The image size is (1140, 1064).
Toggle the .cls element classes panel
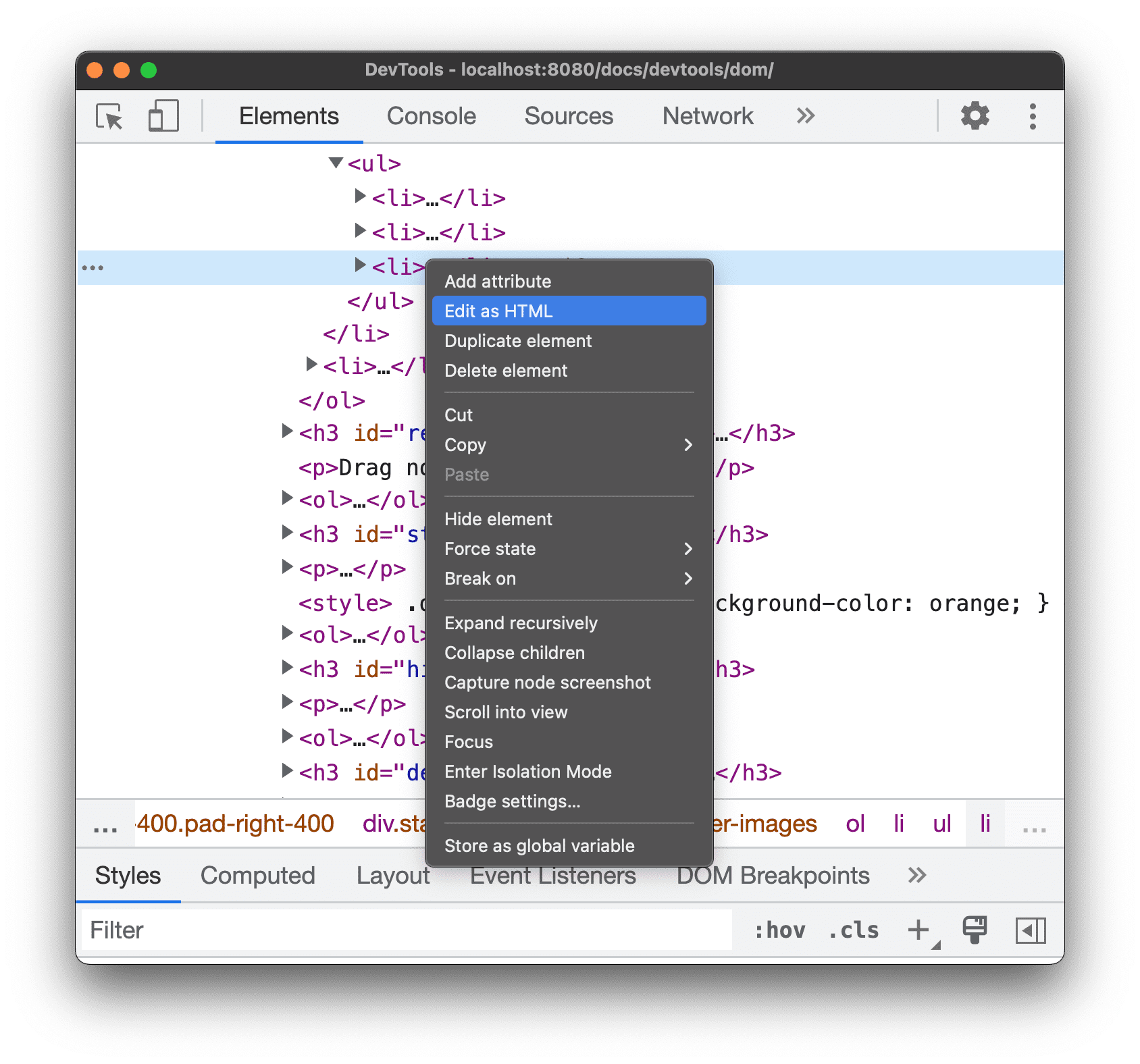tap(854, 930)
